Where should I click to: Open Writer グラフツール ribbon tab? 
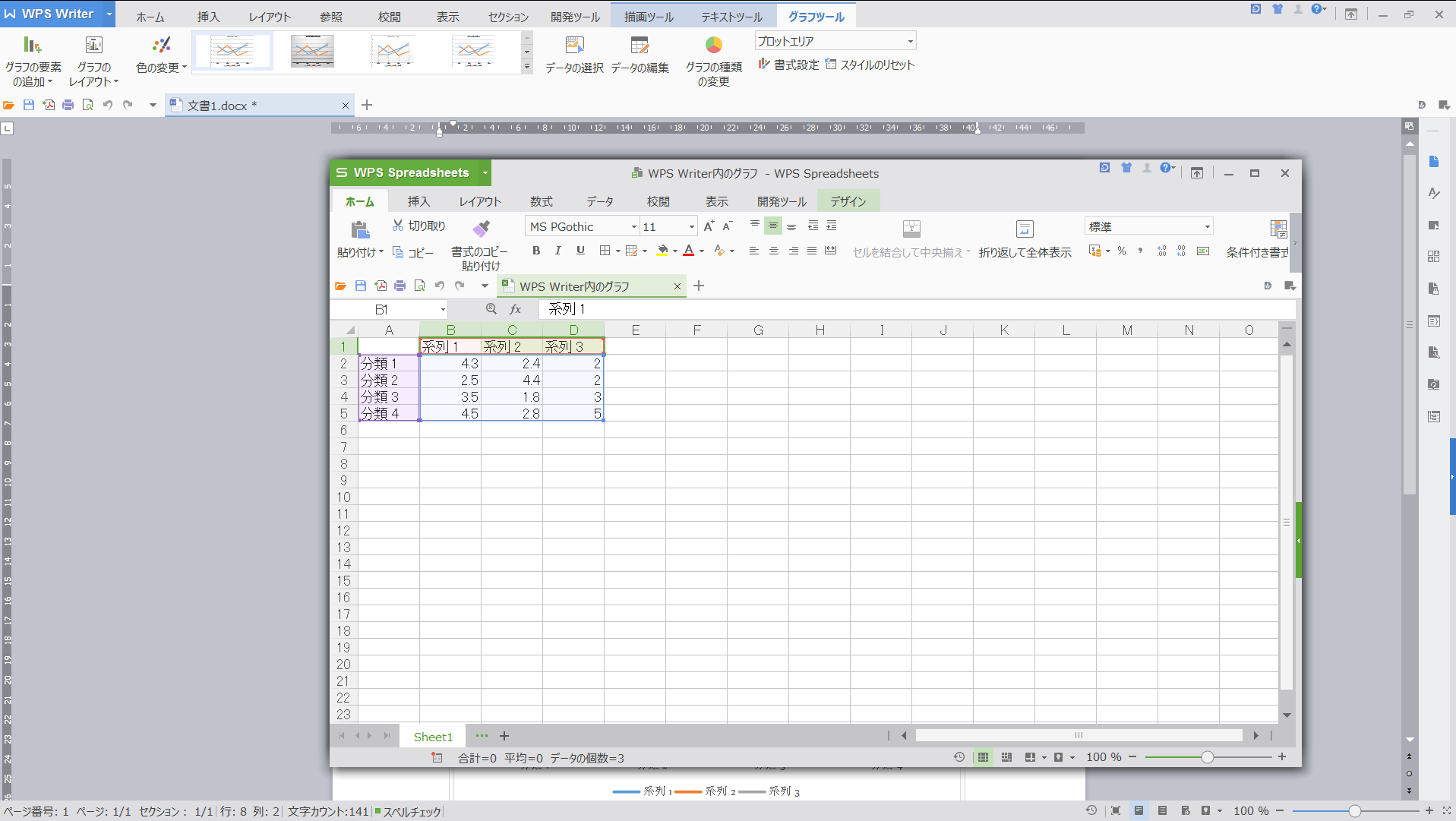pos(816,17)
